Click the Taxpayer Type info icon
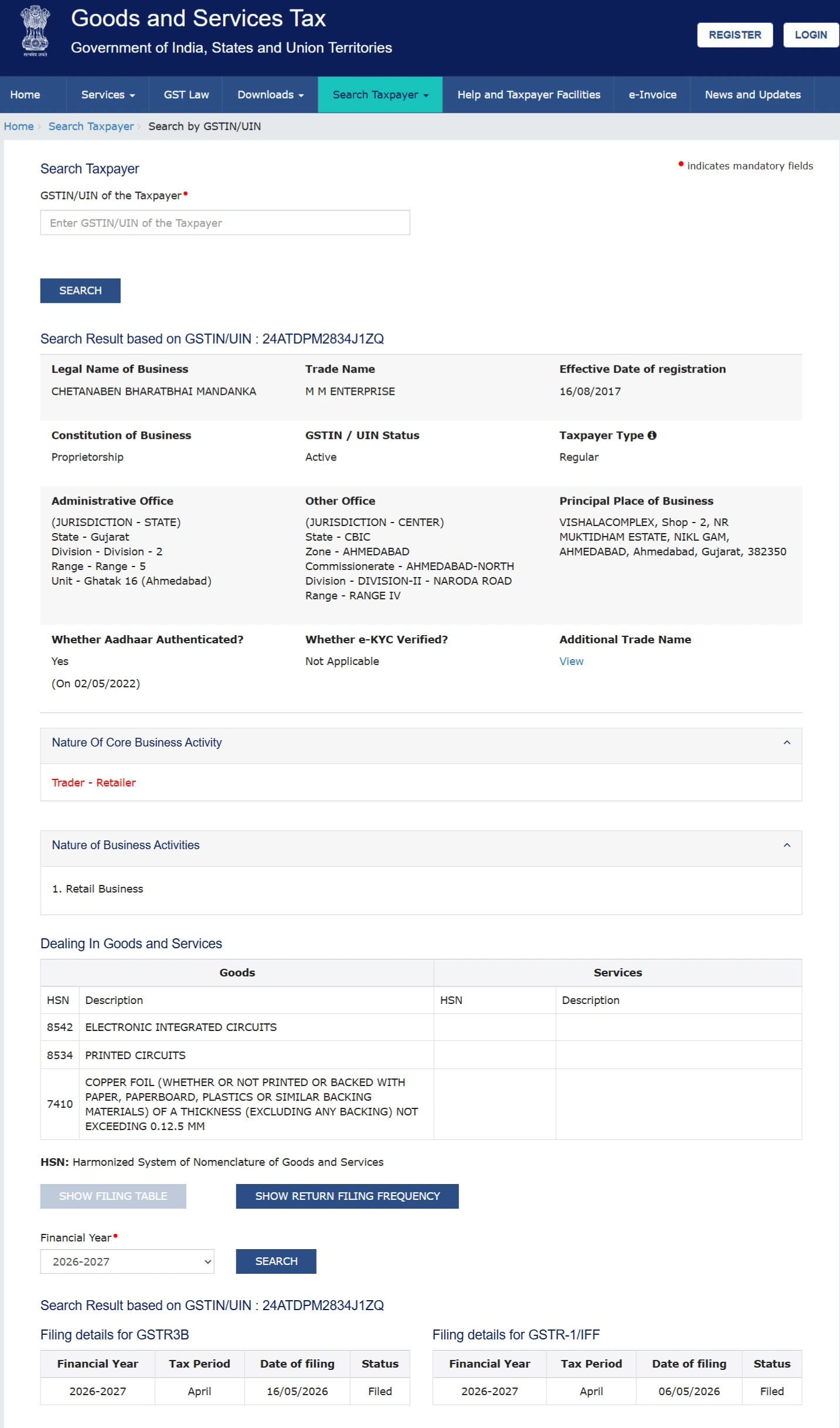This screenshot has width=840, height=1428. point(652,435)
